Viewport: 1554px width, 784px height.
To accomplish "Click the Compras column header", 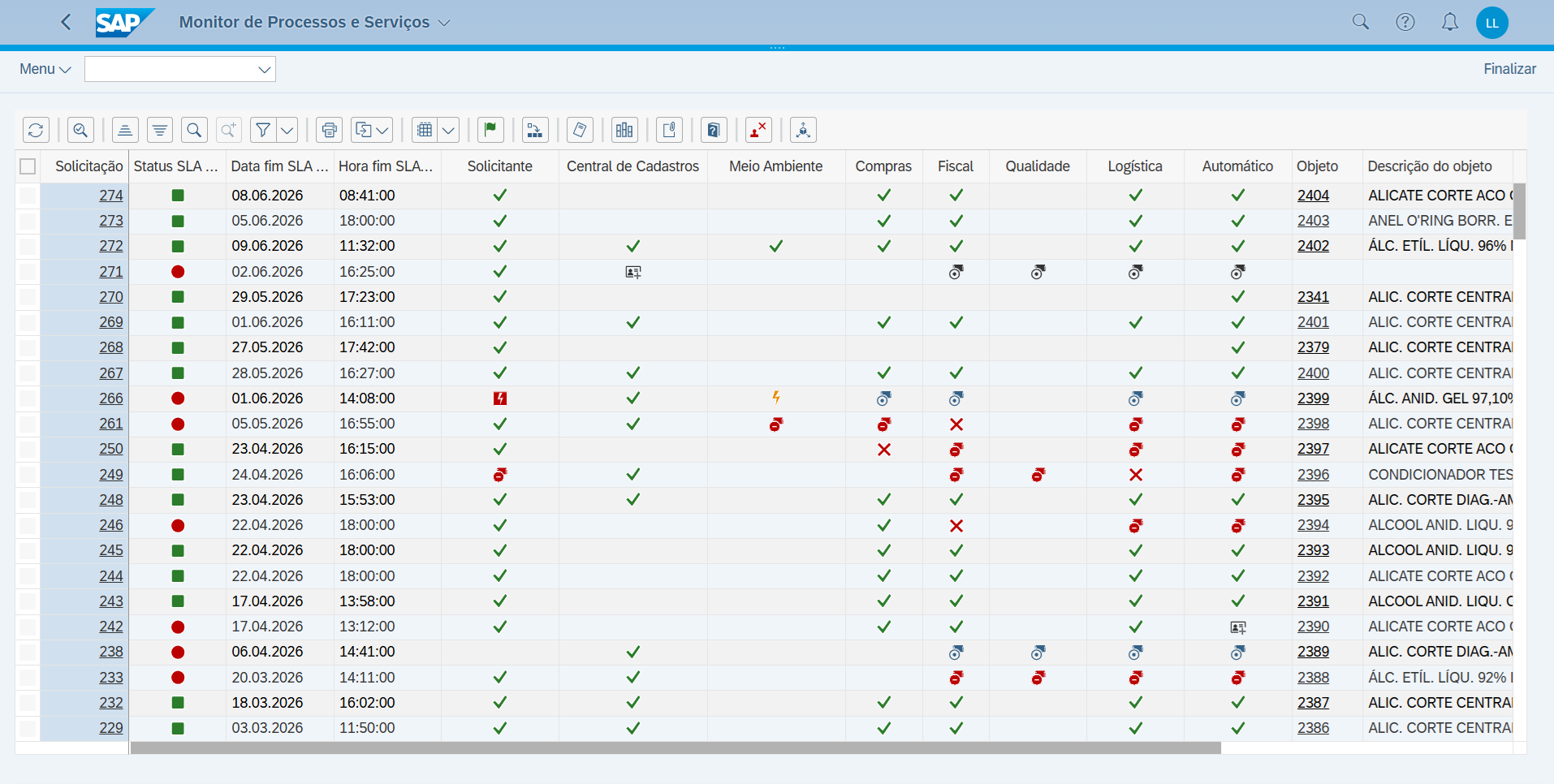I will coord(883,166).
